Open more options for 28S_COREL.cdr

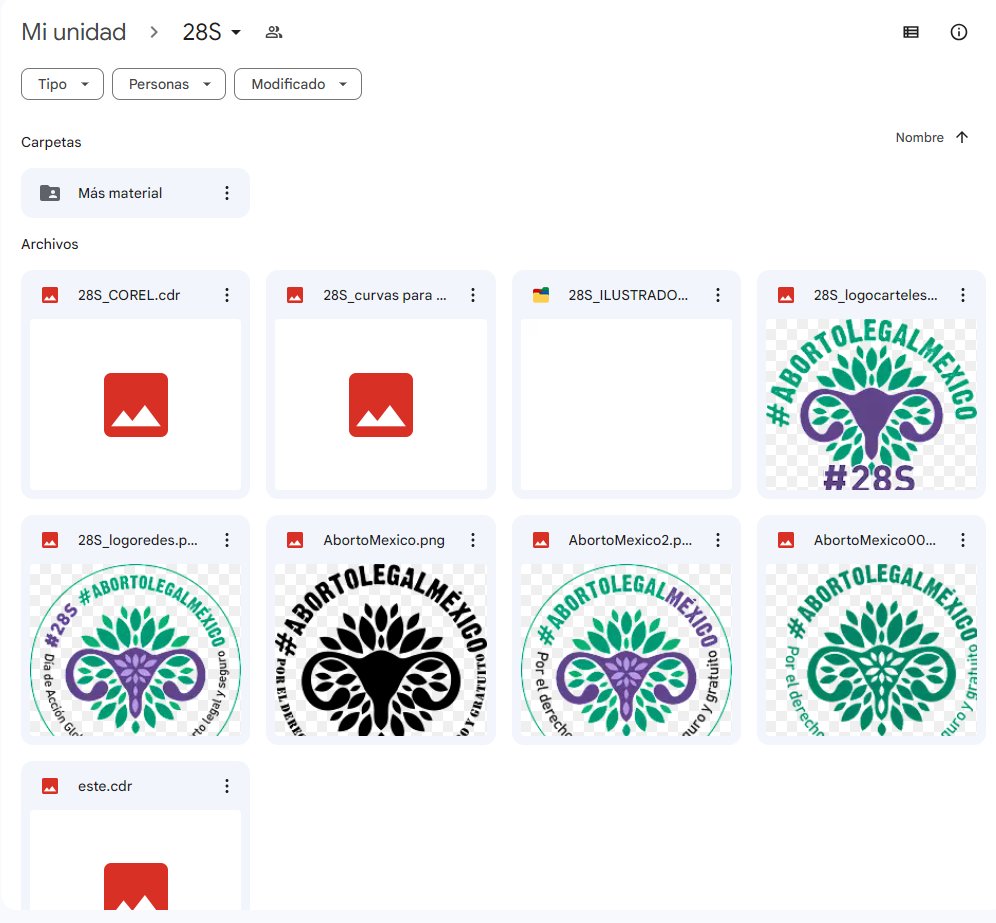point(227,295)
